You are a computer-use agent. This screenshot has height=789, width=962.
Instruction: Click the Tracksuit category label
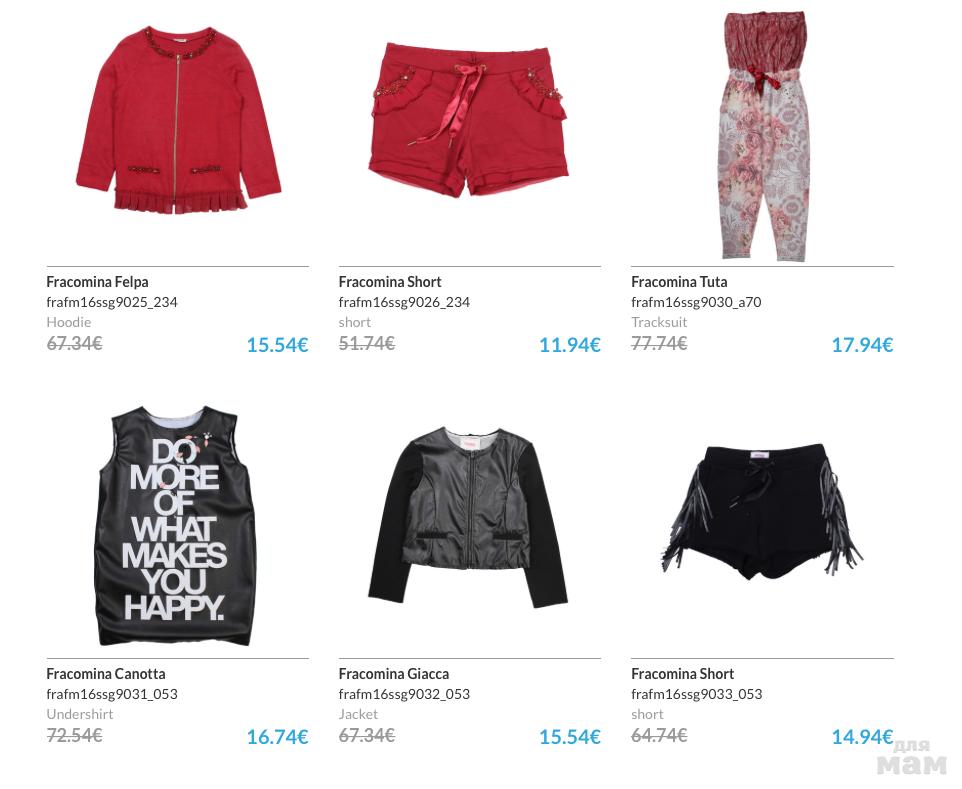click(x=659, y=322)
